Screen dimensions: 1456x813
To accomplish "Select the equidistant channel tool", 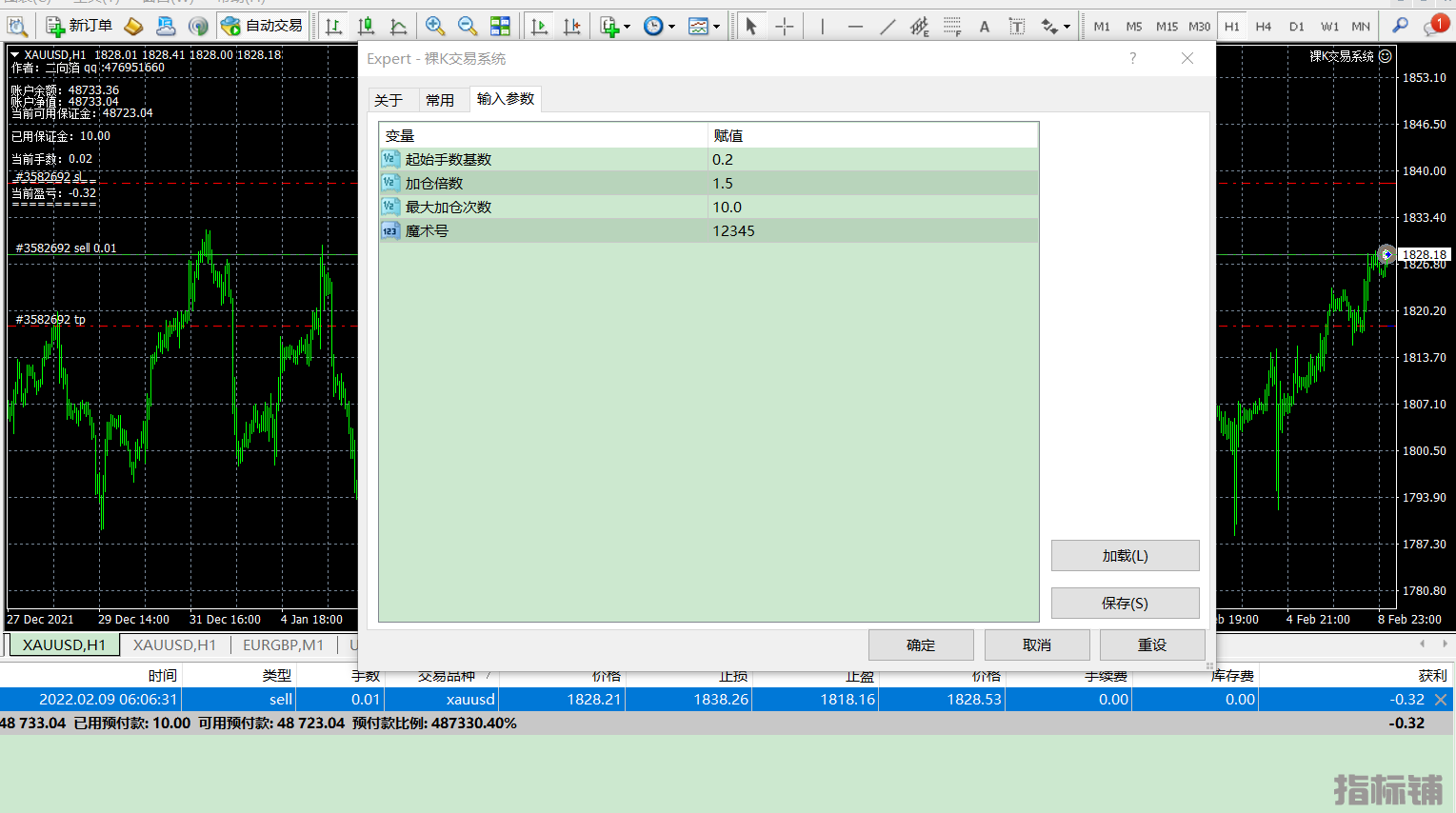I will pos(919,27).
